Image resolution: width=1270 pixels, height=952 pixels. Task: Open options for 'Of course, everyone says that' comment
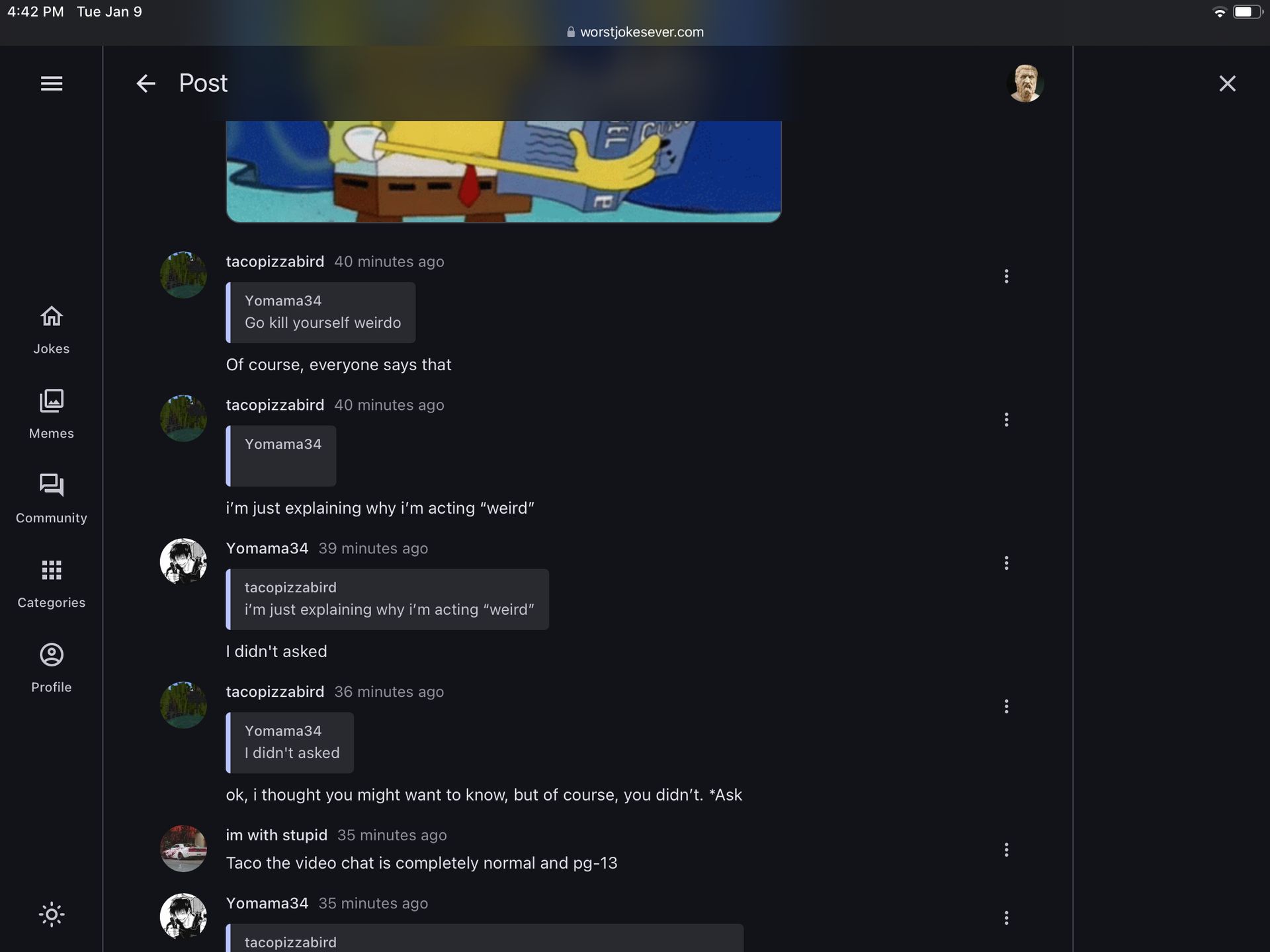[x=1006, y=276]
